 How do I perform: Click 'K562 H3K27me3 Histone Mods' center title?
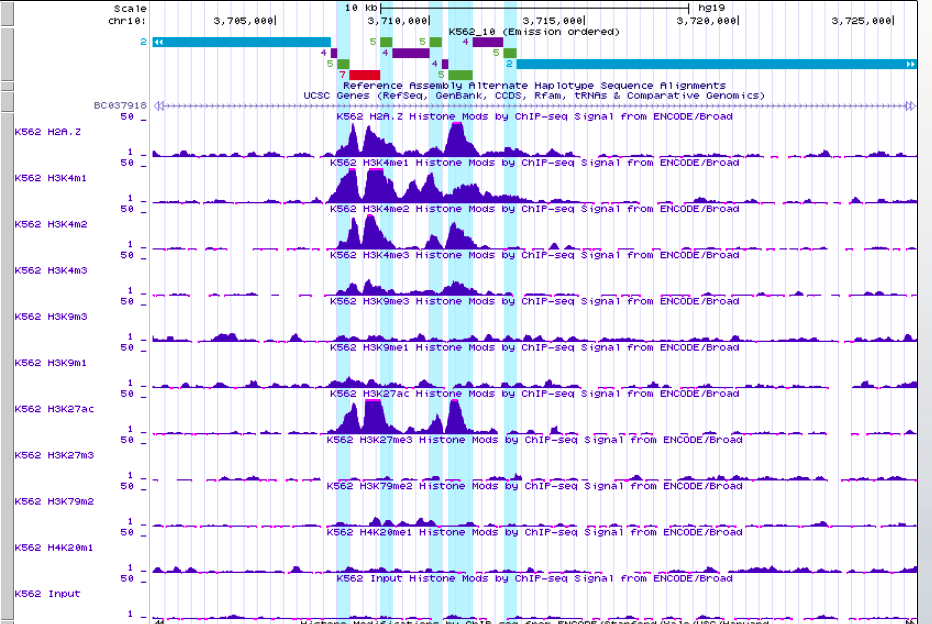pyautogui.click(x=534, y=440)
